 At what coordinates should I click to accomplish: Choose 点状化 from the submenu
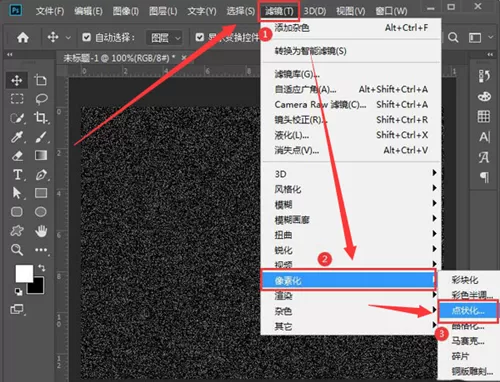coord(468,311)
